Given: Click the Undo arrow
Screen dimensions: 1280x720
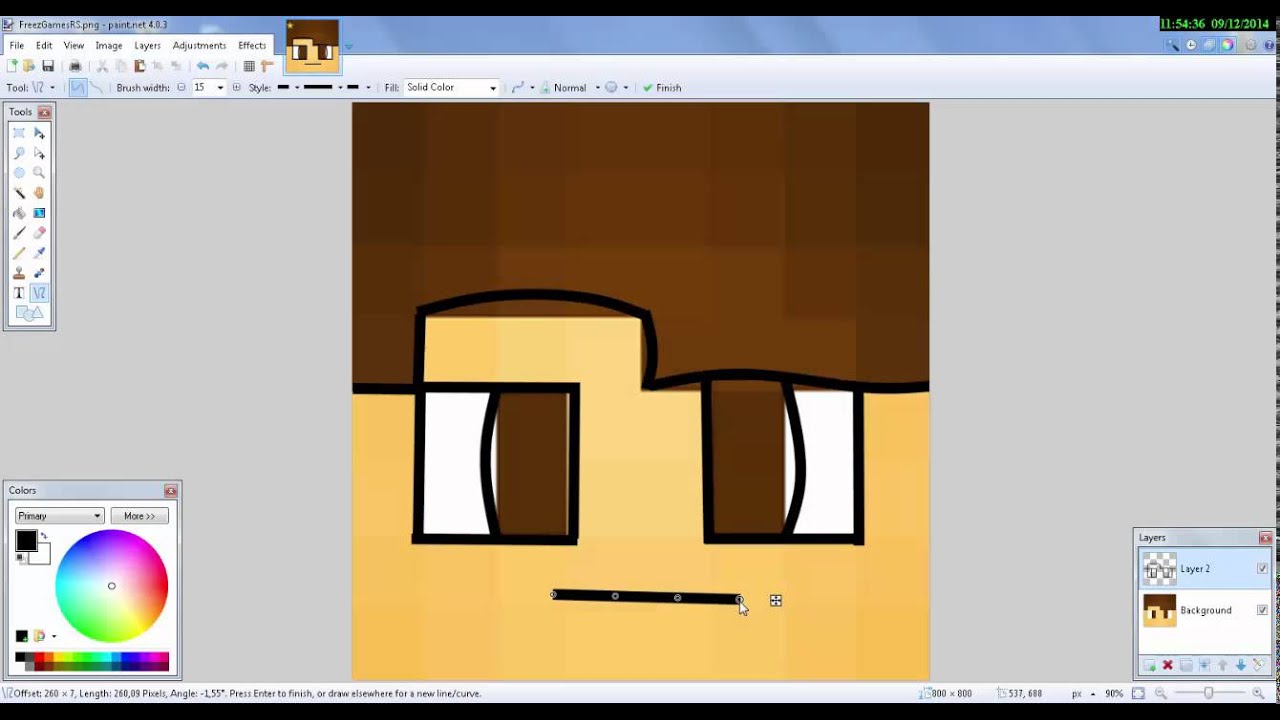Looking at the screenshot, I should [x=203, y=66].
